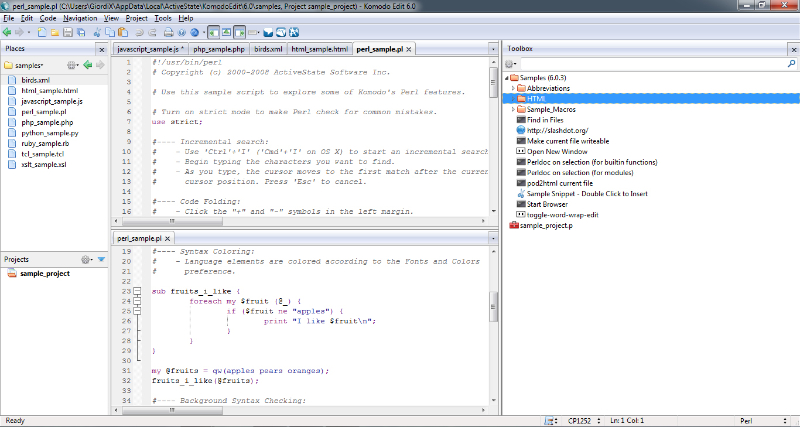Click the green Back navigation arrow
The height and width of the screenshot is (427, 800).
[7, 32]
